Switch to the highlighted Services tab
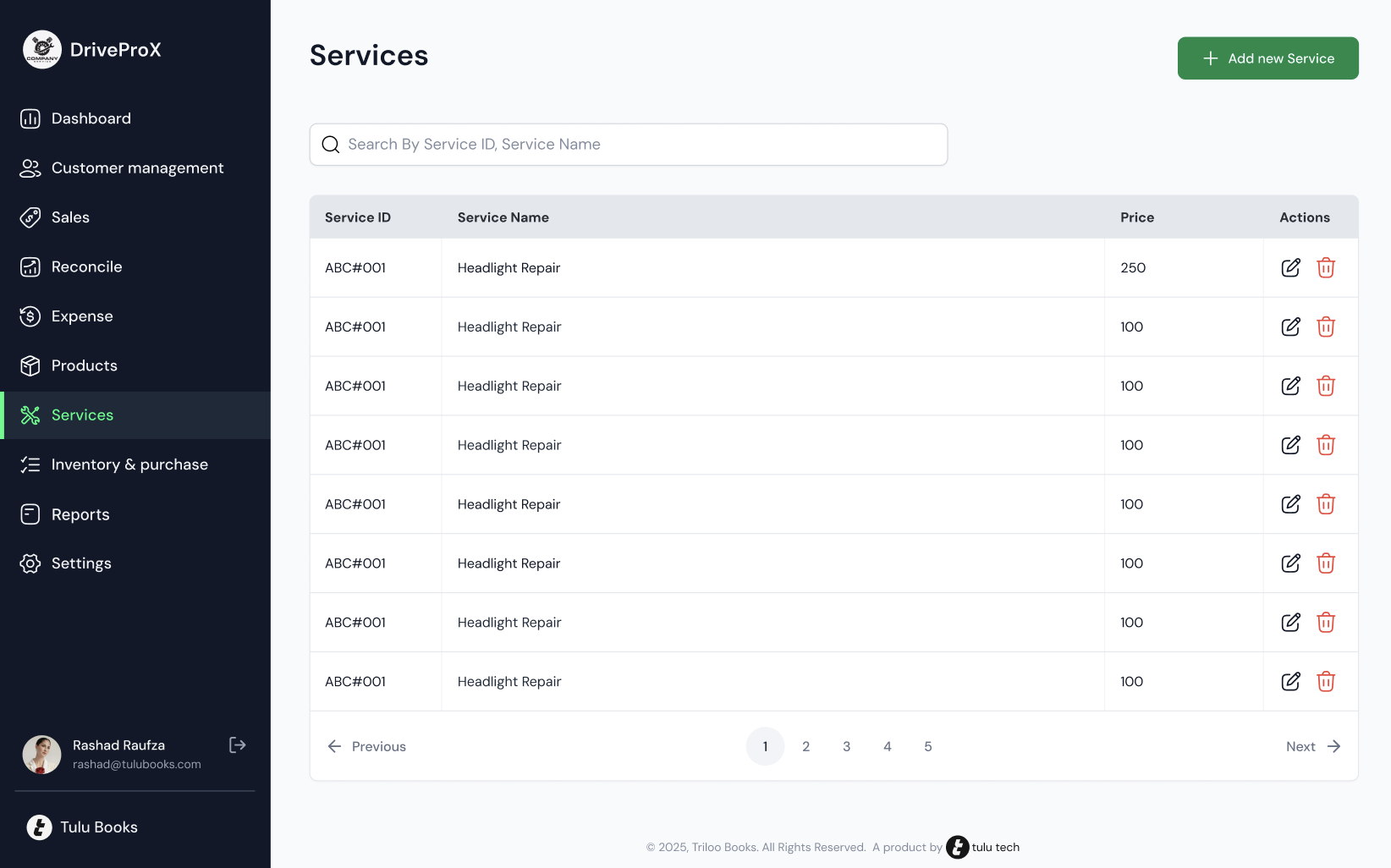 click(82, 415)
